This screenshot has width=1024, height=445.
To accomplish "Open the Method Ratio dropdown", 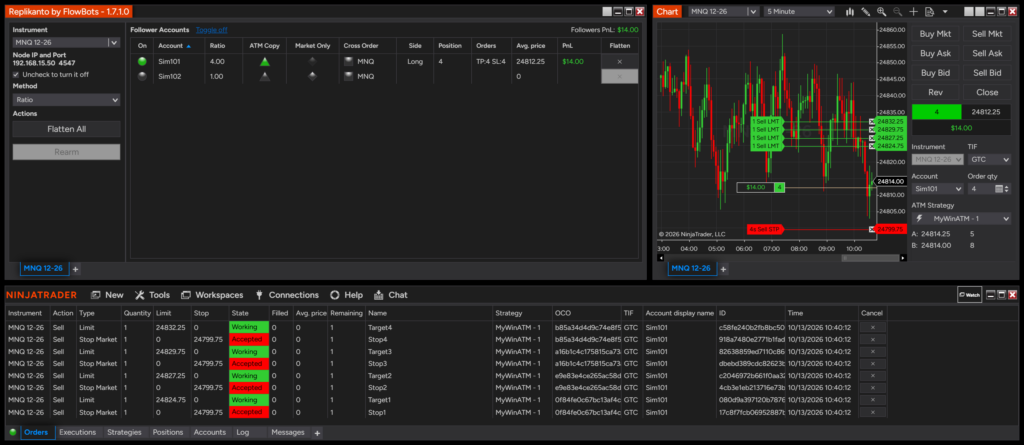I will click(x=66, y=100).
